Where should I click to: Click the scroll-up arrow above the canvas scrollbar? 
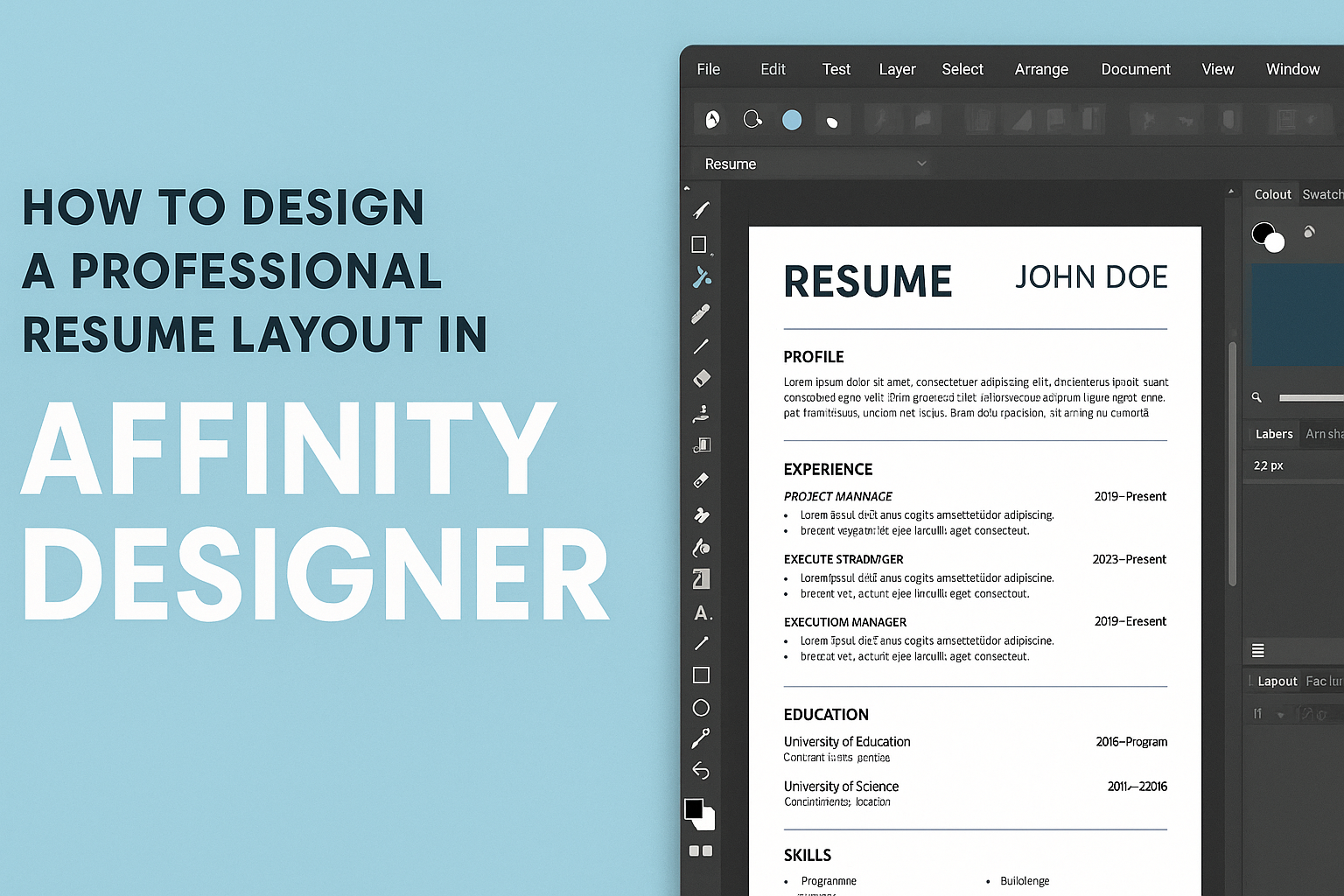pyautogui.click(x=1231, y=191)
